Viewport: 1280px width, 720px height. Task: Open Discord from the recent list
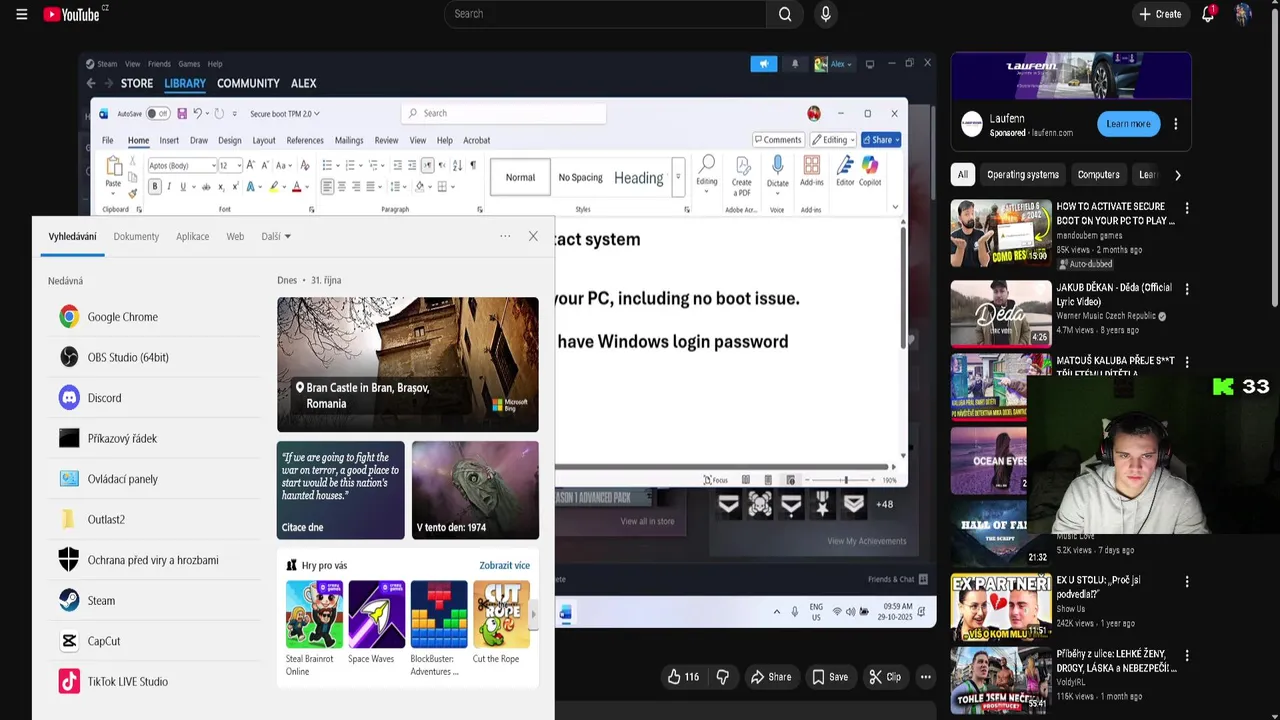click(154, 398)
